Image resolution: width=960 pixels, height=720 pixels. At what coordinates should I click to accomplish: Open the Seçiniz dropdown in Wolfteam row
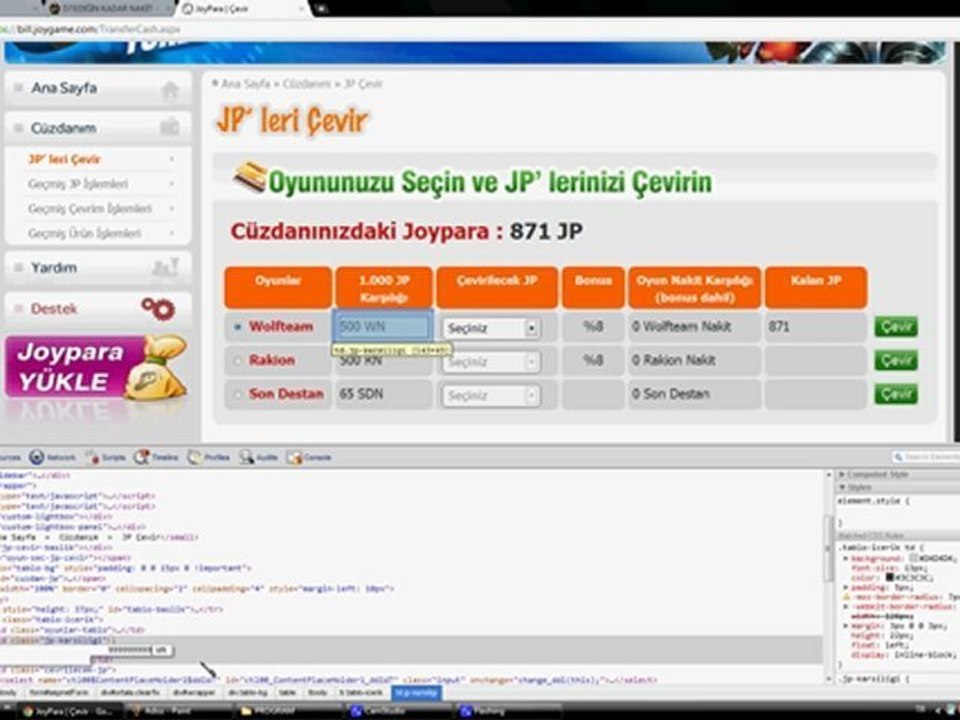[x=491, y=328]
